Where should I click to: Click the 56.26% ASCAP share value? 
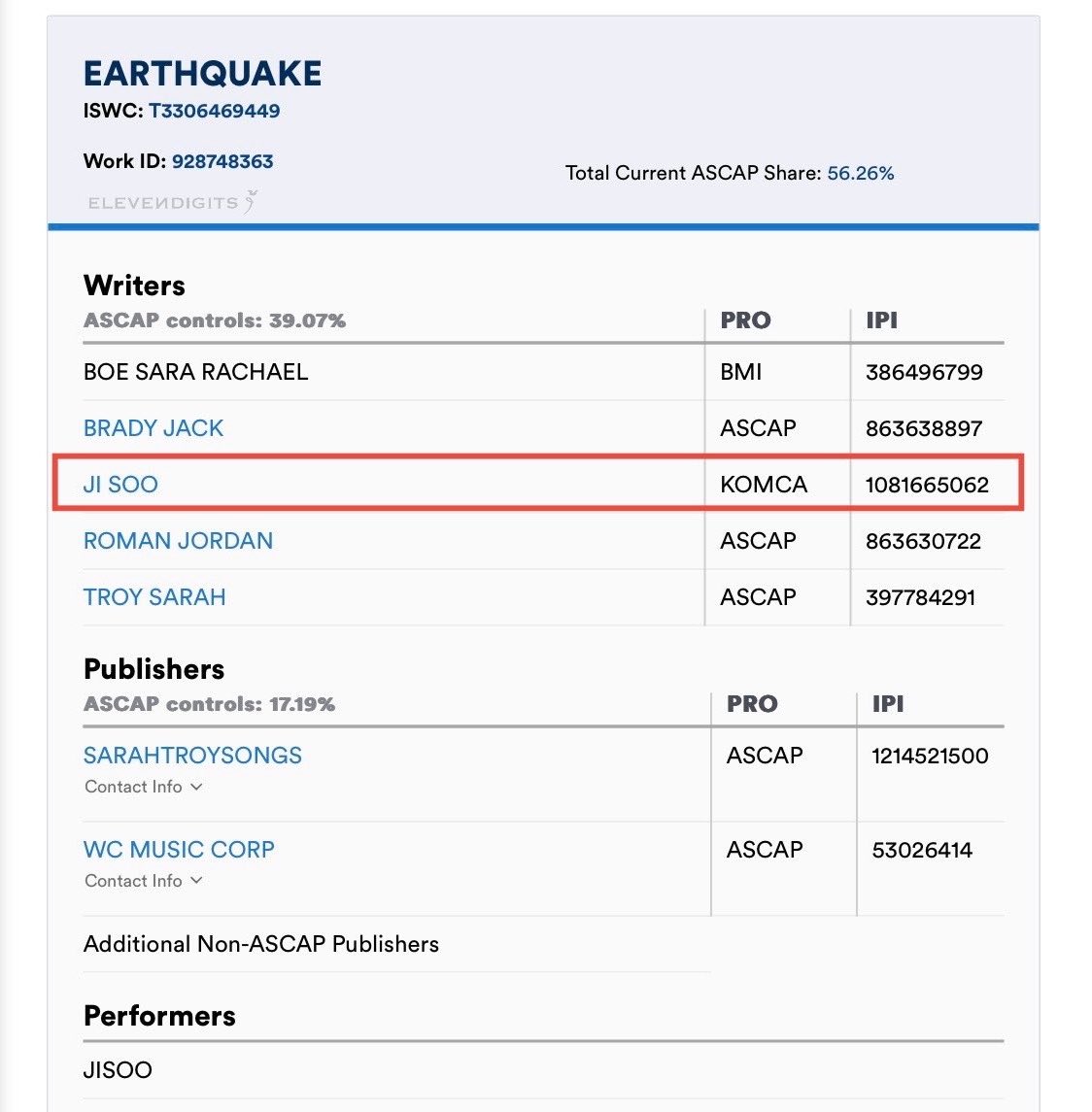pyautogui.click(x=861, y=173)
